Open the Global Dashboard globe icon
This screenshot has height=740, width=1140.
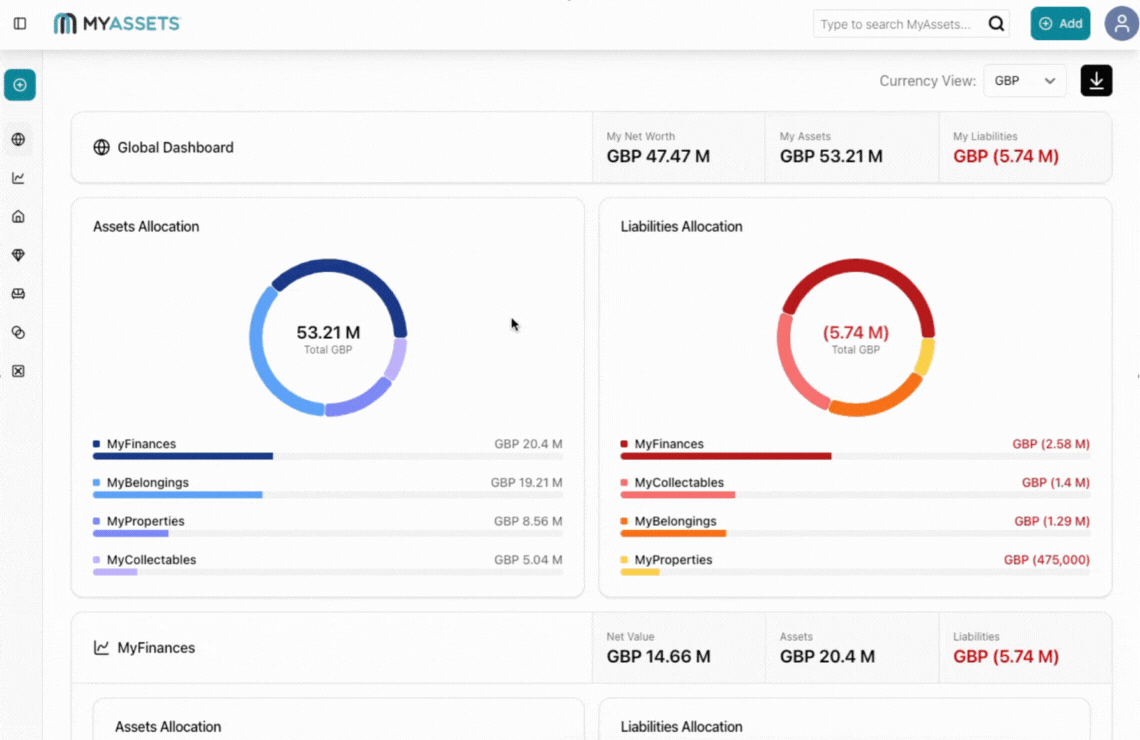pyautogui.click(x=19, y=140)
